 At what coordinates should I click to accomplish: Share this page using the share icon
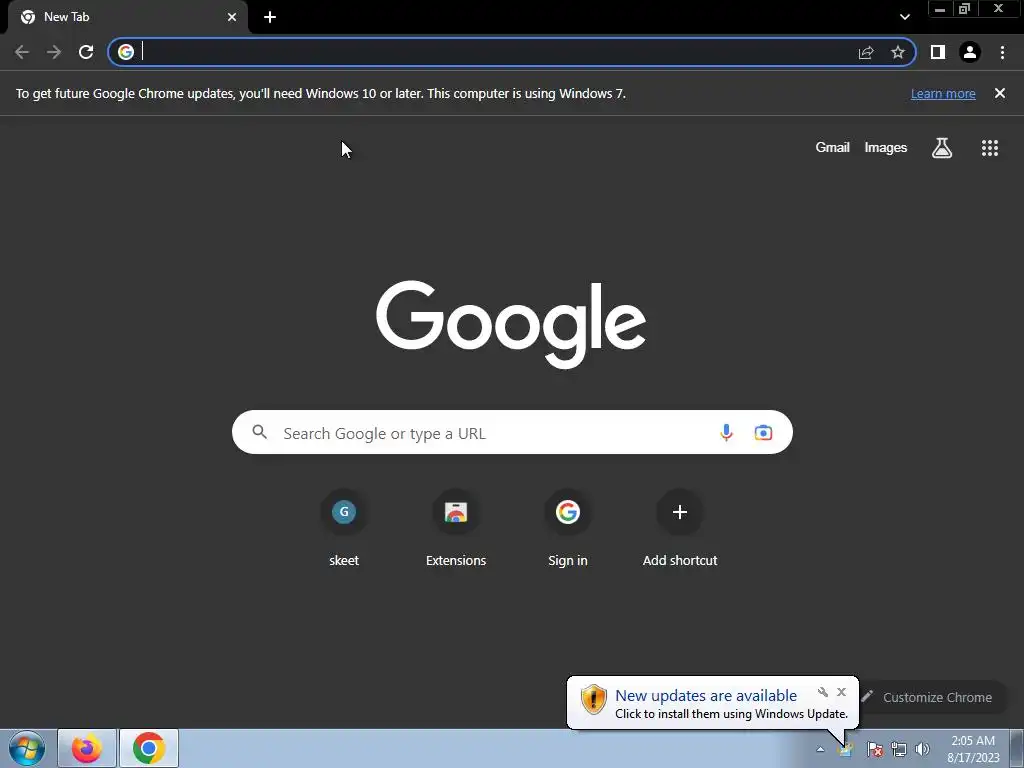[x=866, y=52]
